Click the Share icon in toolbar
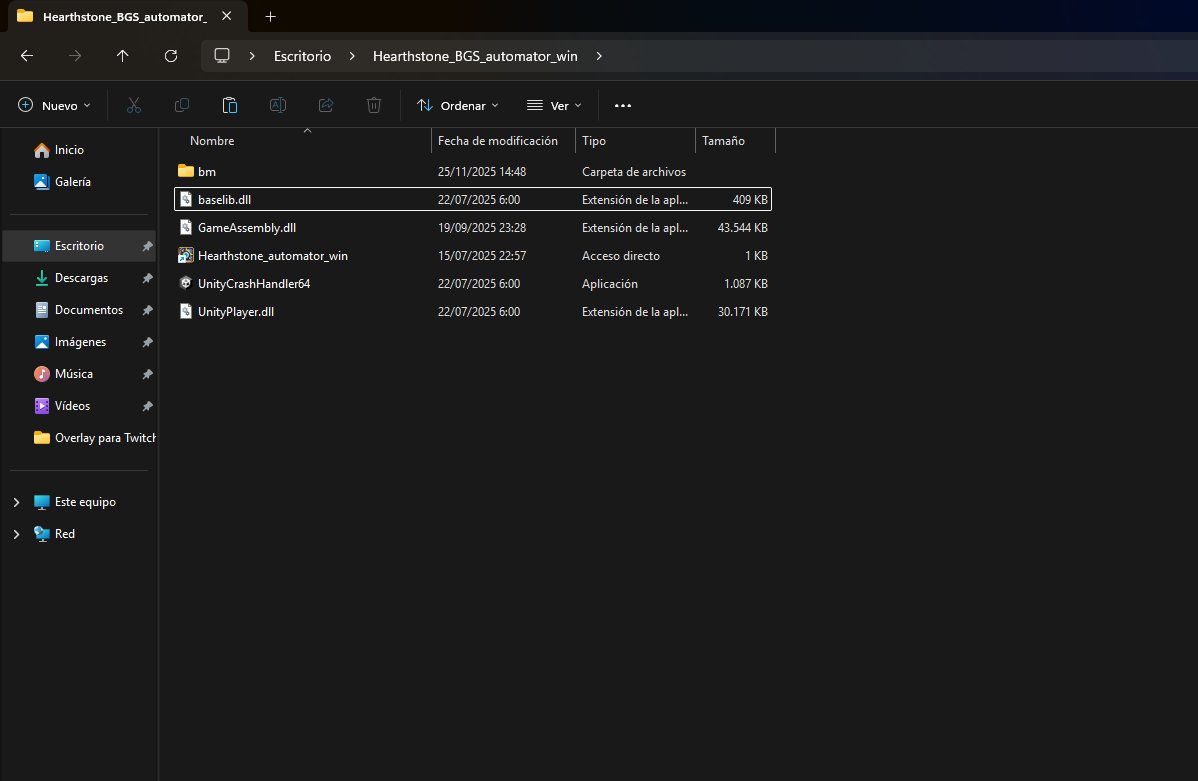The width and height of the screenshot is (1198, 781). tap(326, 105)
